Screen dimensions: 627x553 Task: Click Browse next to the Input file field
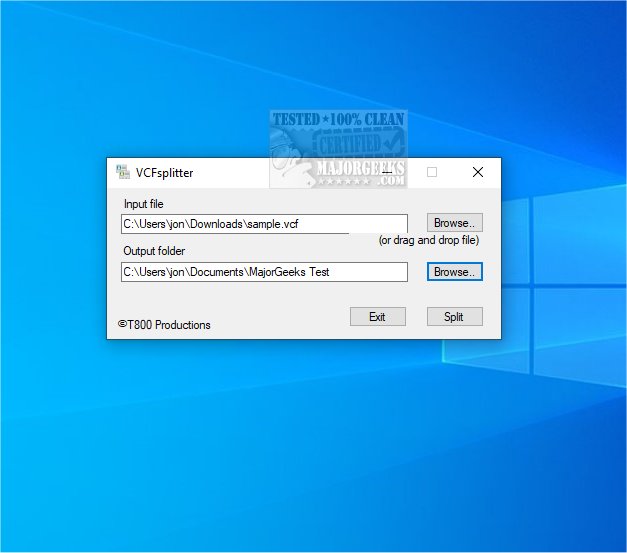pos(455,223)
